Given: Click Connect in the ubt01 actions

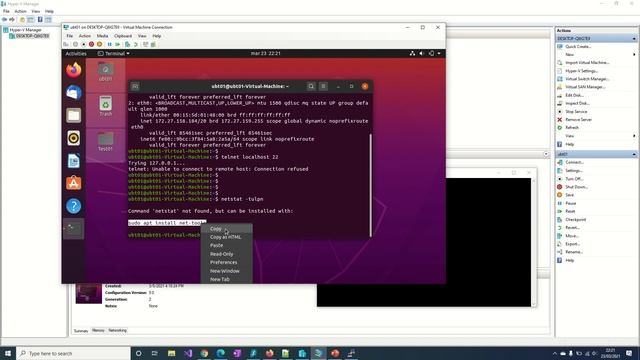Looking at the screenshot, I should pyautogui.click(x=574, y=162).
